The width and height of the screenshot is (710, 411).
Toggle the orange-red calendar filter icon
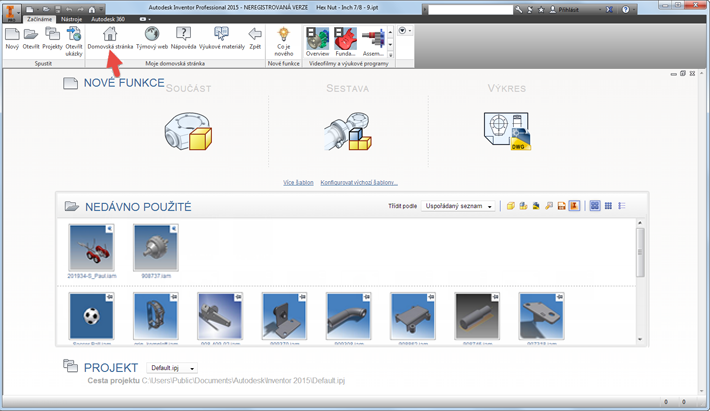[561, 206]
